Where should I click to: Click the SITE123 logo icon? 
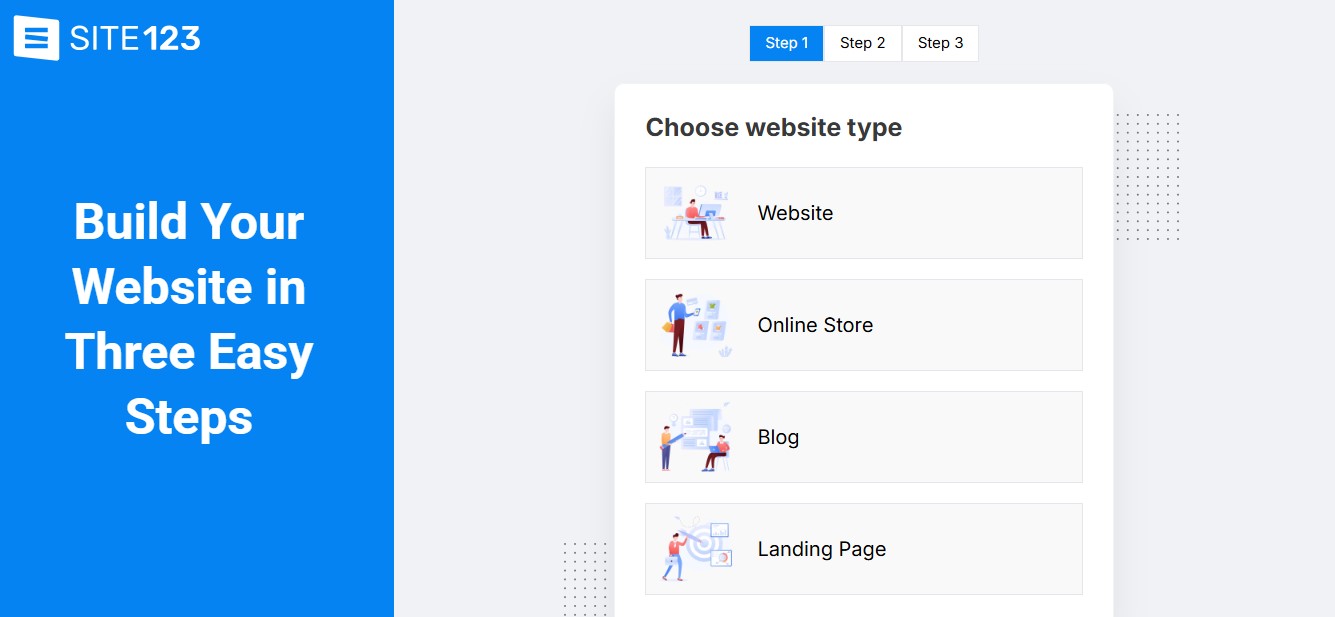[36, 39]
